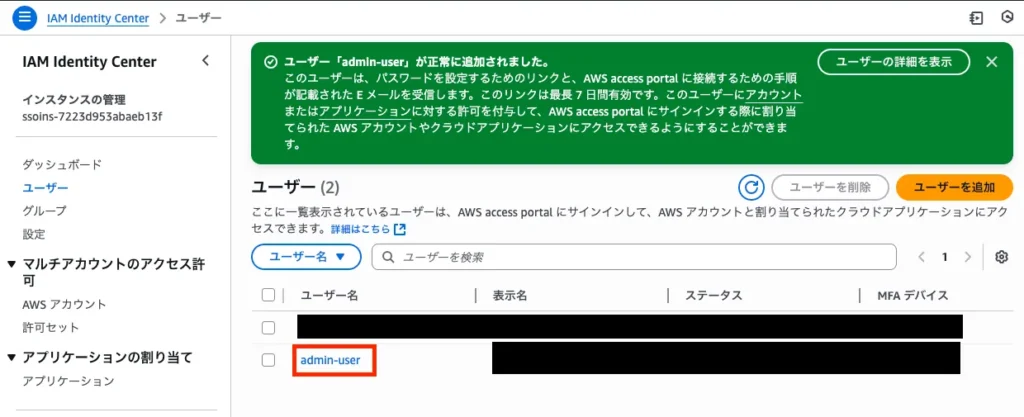The width and height of the screenshot is (1024, 417).
Task: Check the admin-user row checkbox
Action: [268, 360]
